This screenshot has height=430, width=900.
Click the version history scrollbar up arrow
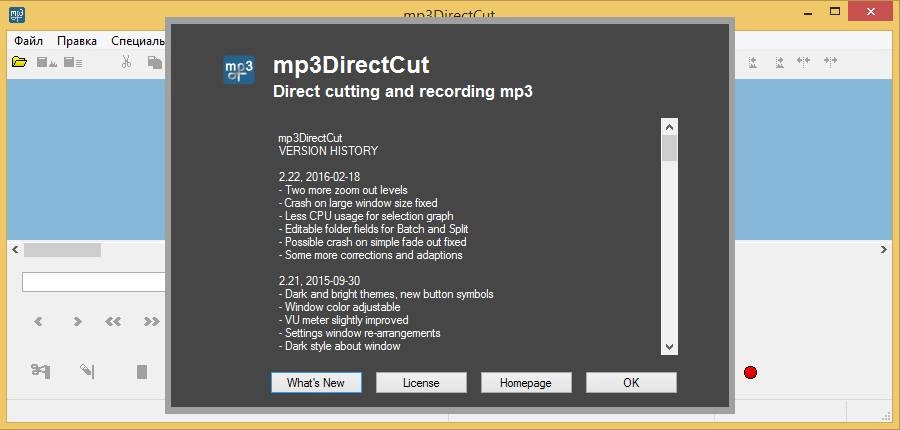click(669, 126)
